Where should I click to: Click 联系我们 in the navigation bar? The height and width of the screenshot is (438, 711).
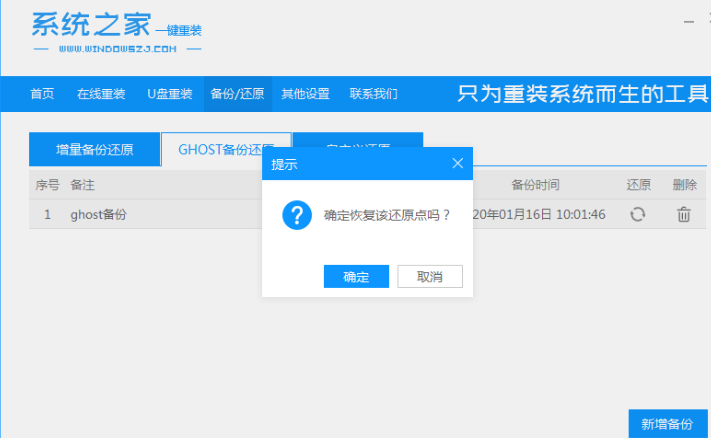[x=373, y=95]
